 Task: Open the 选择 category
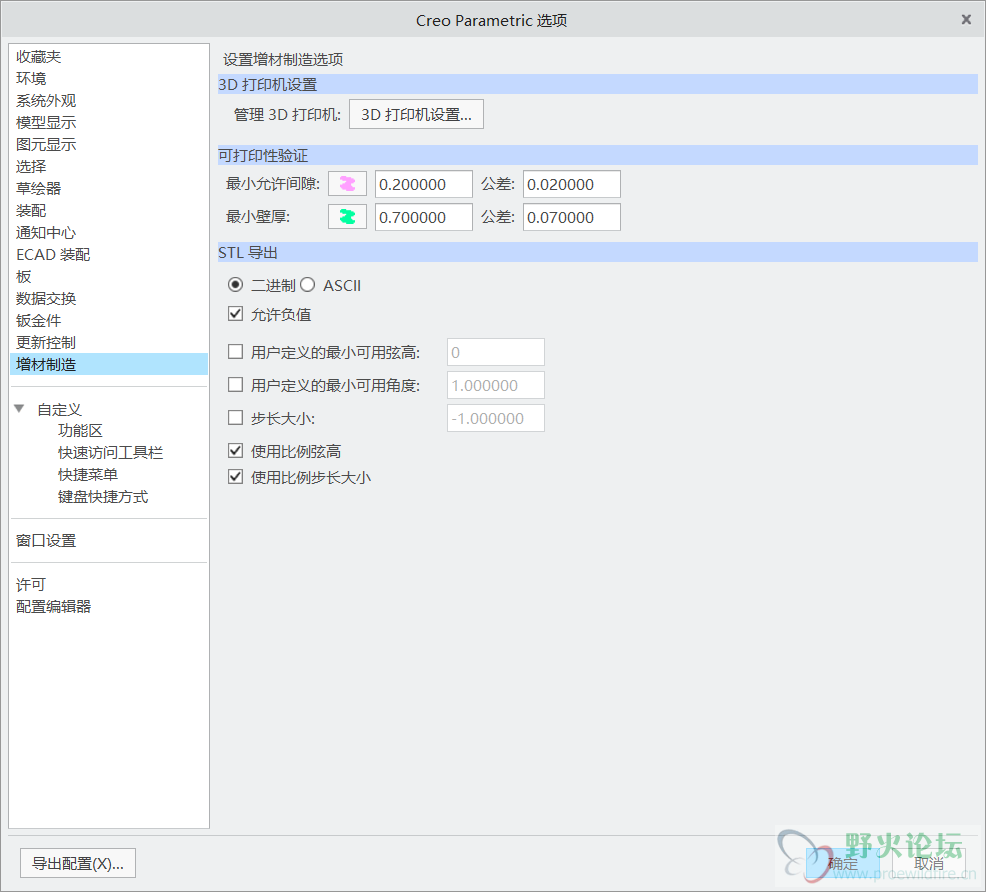pyautogui.click(x=109, y=167)
